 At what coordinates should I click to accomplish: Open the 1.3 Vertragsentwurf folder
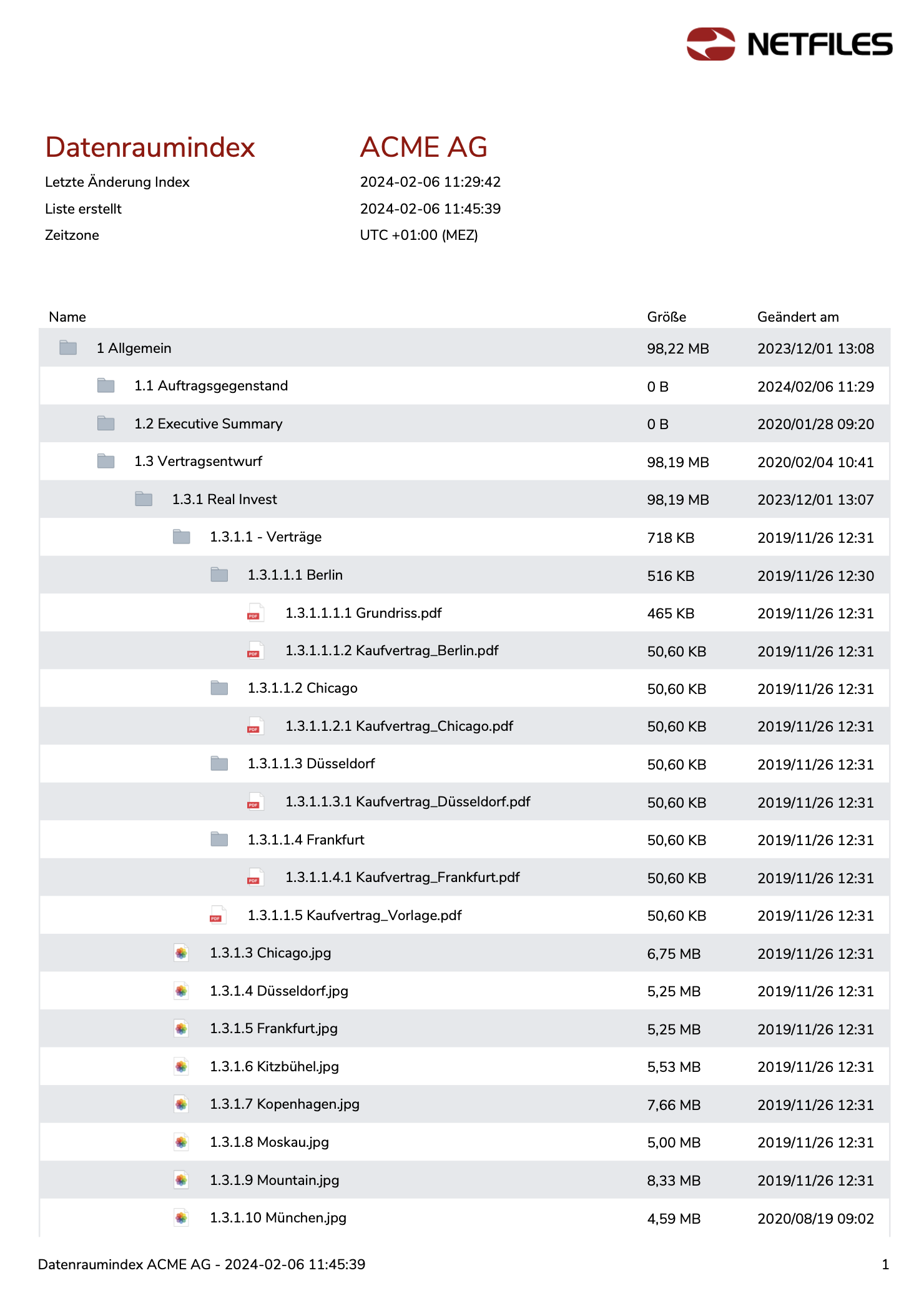click(198, 462)
